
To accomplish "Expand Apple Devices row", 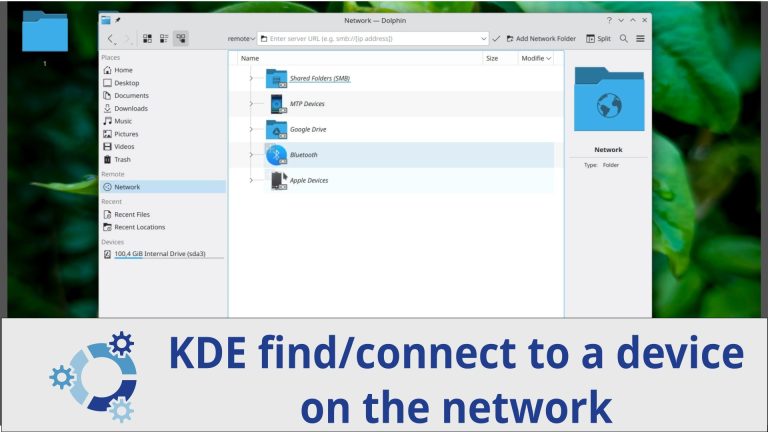I will point(251,180).
